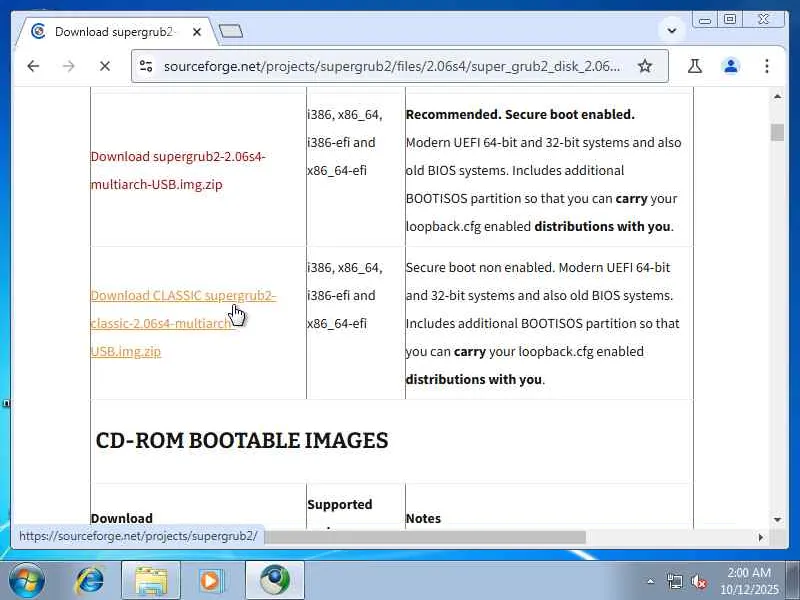800x600 pixels.
Task: Open Chrome Labs flask icon
Action: [x=694, y=66]
